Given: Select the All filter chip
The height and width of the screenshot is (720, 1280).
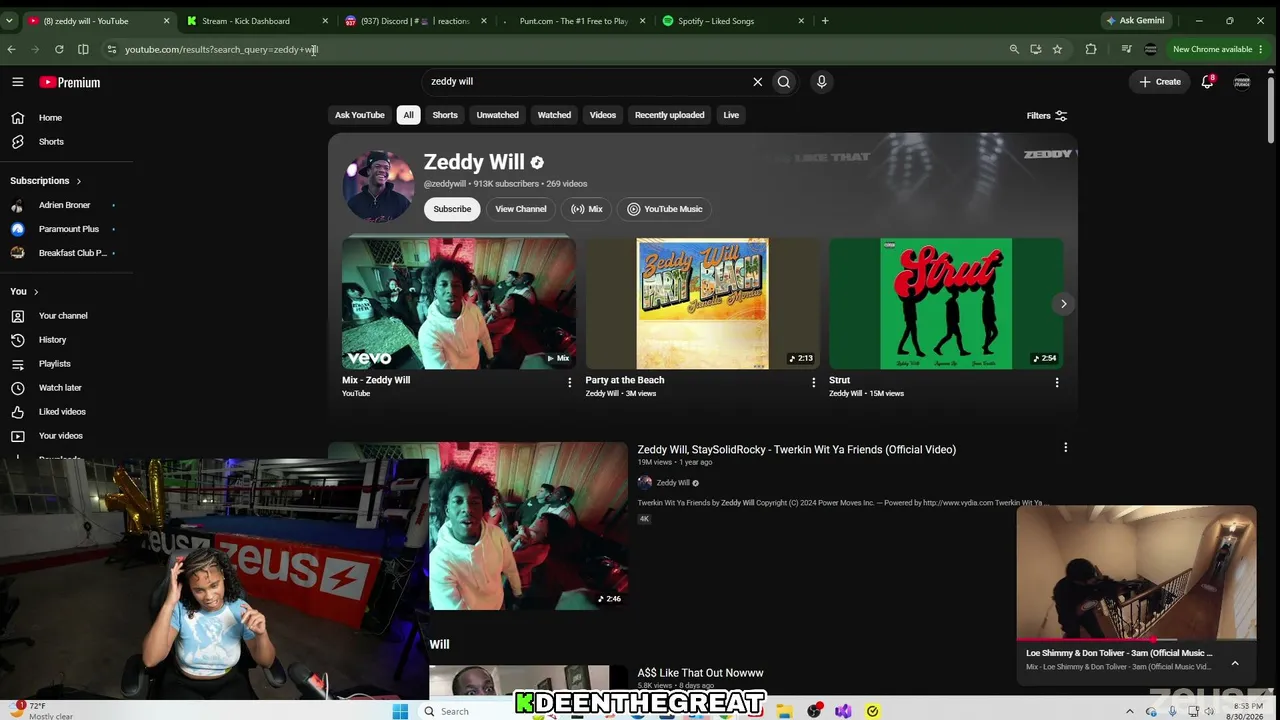Looking at the screenshot, I should pyautogui.click(x=408, y=115).
